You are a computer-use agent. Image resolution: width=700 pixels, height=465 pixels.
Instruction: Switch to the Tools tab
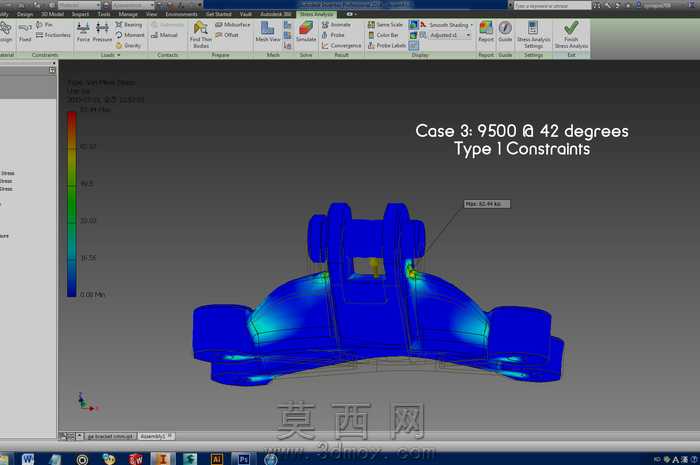click(104, 14)
